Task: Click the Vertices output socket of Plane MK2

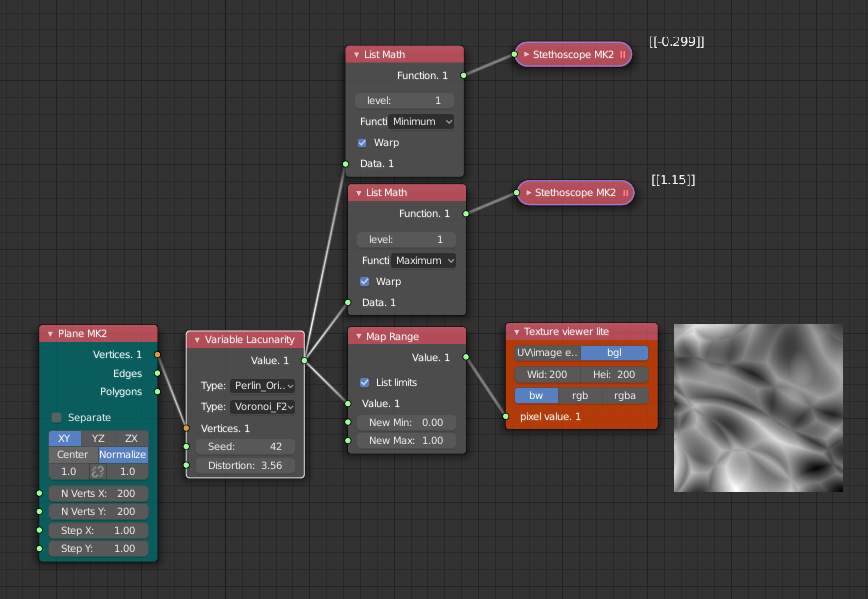Action: [x=158, y=354]
